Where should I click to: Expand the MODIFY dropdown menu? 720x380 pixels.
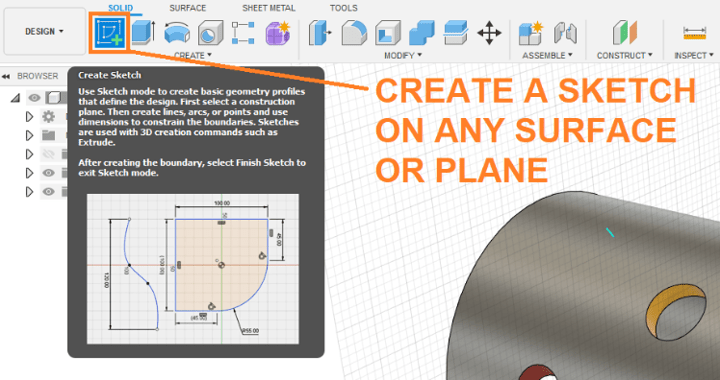(x=403, y=56)
